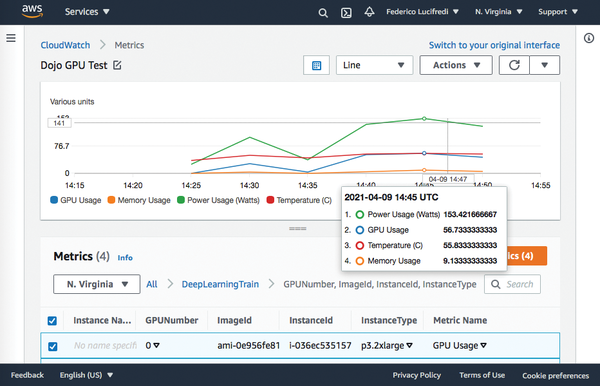The image size is (600, 386).
Task: Sort by the InstanceType column header
Action: click(389, 321)
